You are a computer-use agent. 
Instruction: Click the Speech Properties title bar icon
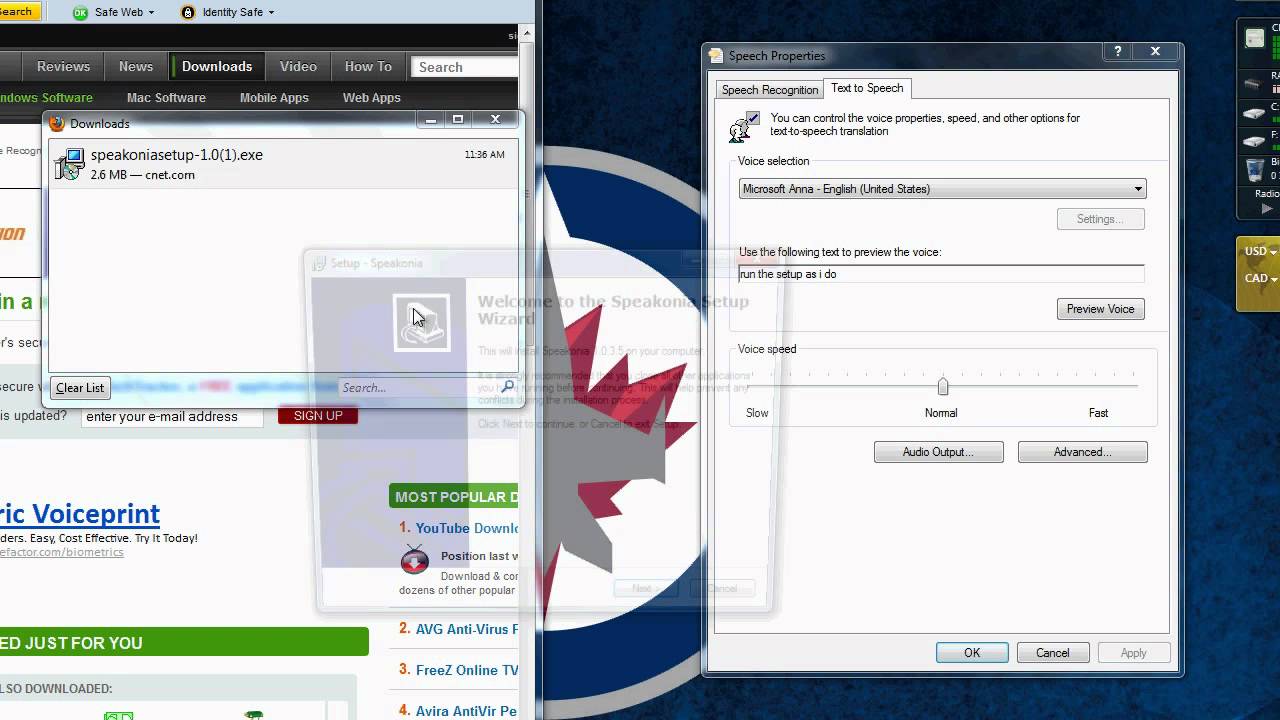716,56
